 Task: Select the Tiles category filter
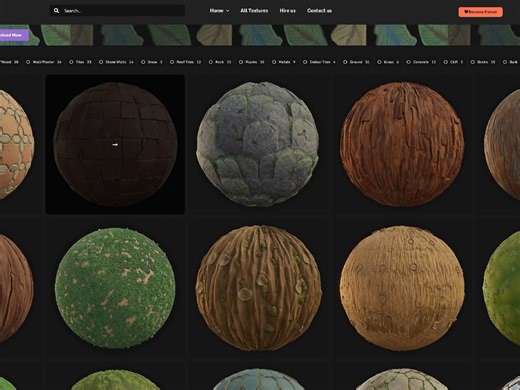(x=80, y=62)
